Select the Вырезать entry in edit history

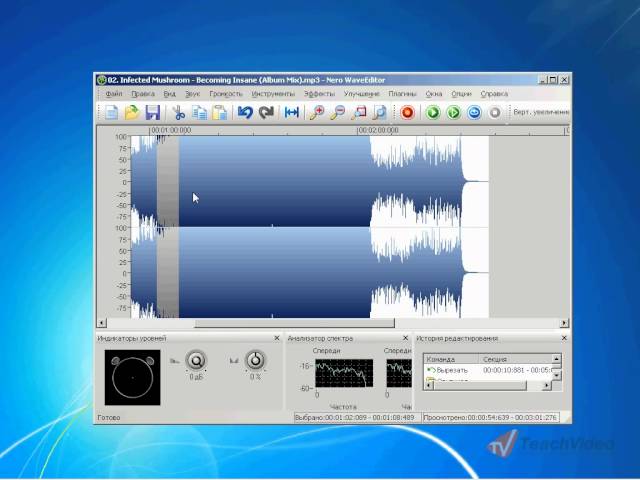tap(452, 370)
